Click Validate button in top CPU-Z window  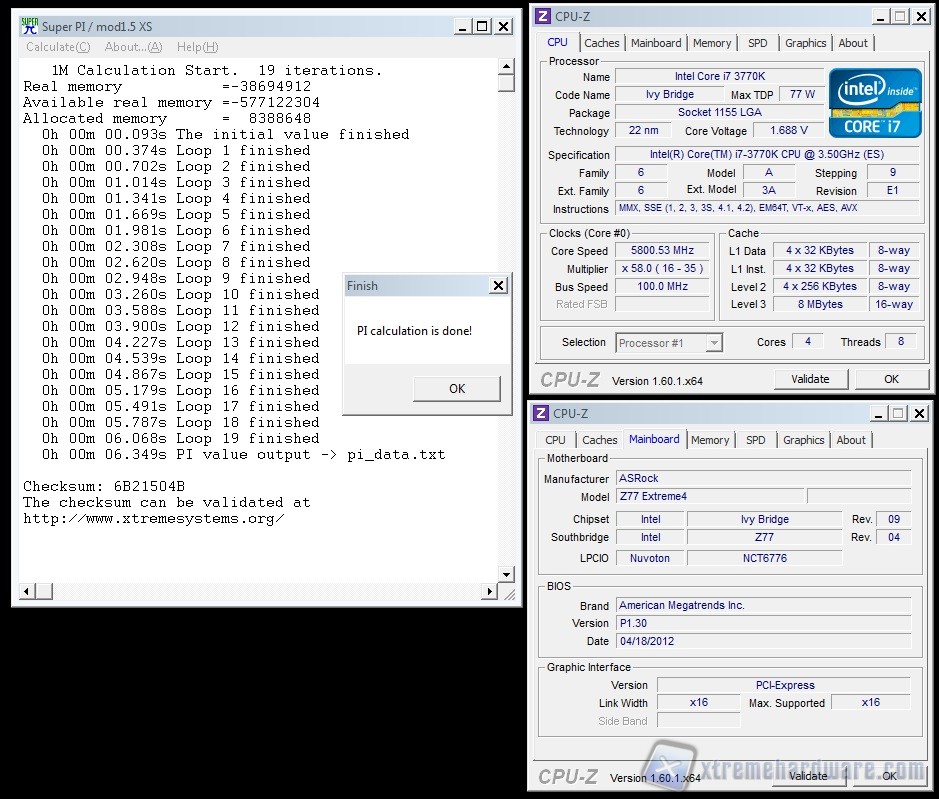click(x=810, y=379)
